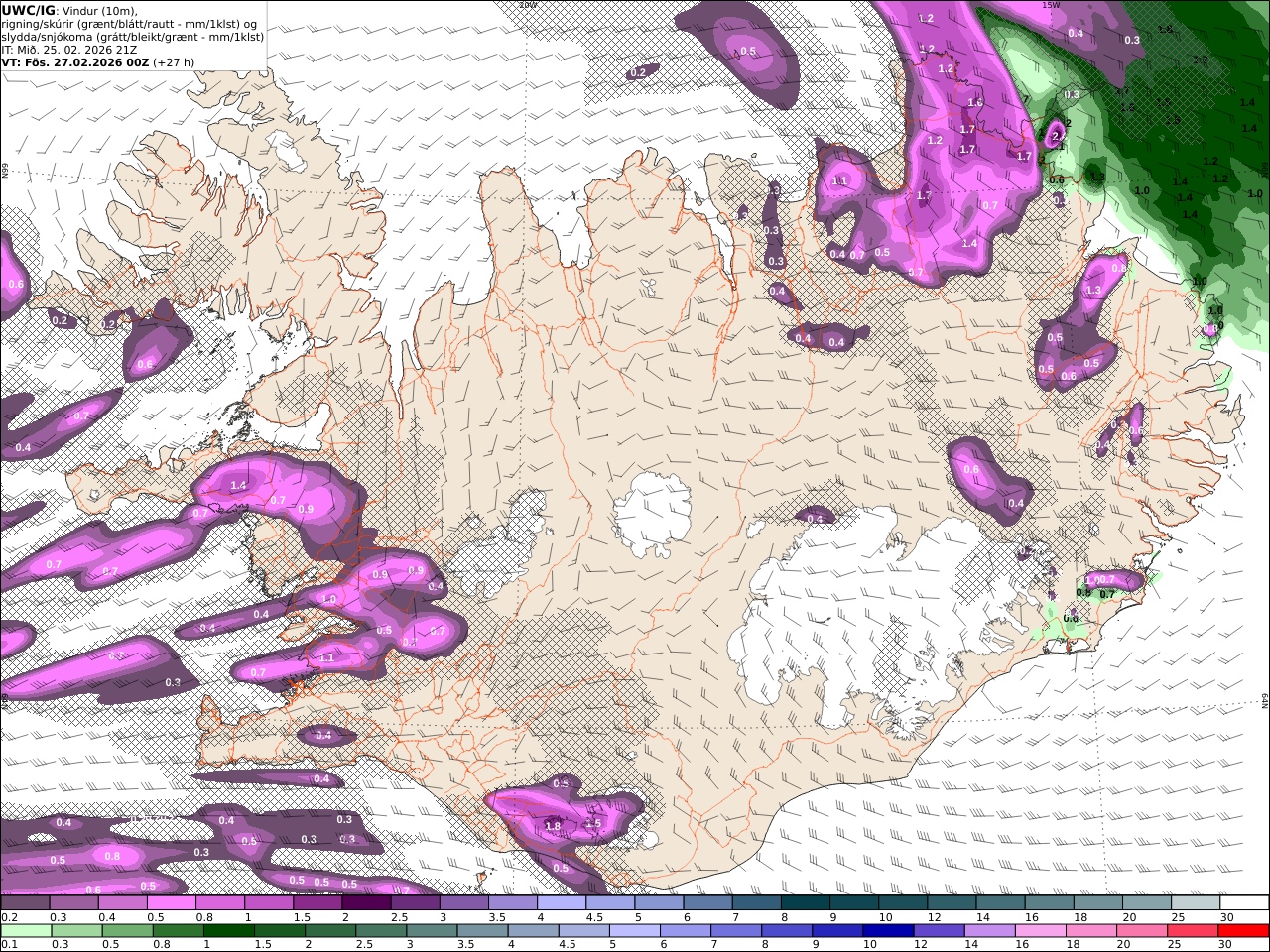1270x952 pixels.
Task: Pick the dark blue rain swatch between 10 and 12
Action: [x=889, y=931]
